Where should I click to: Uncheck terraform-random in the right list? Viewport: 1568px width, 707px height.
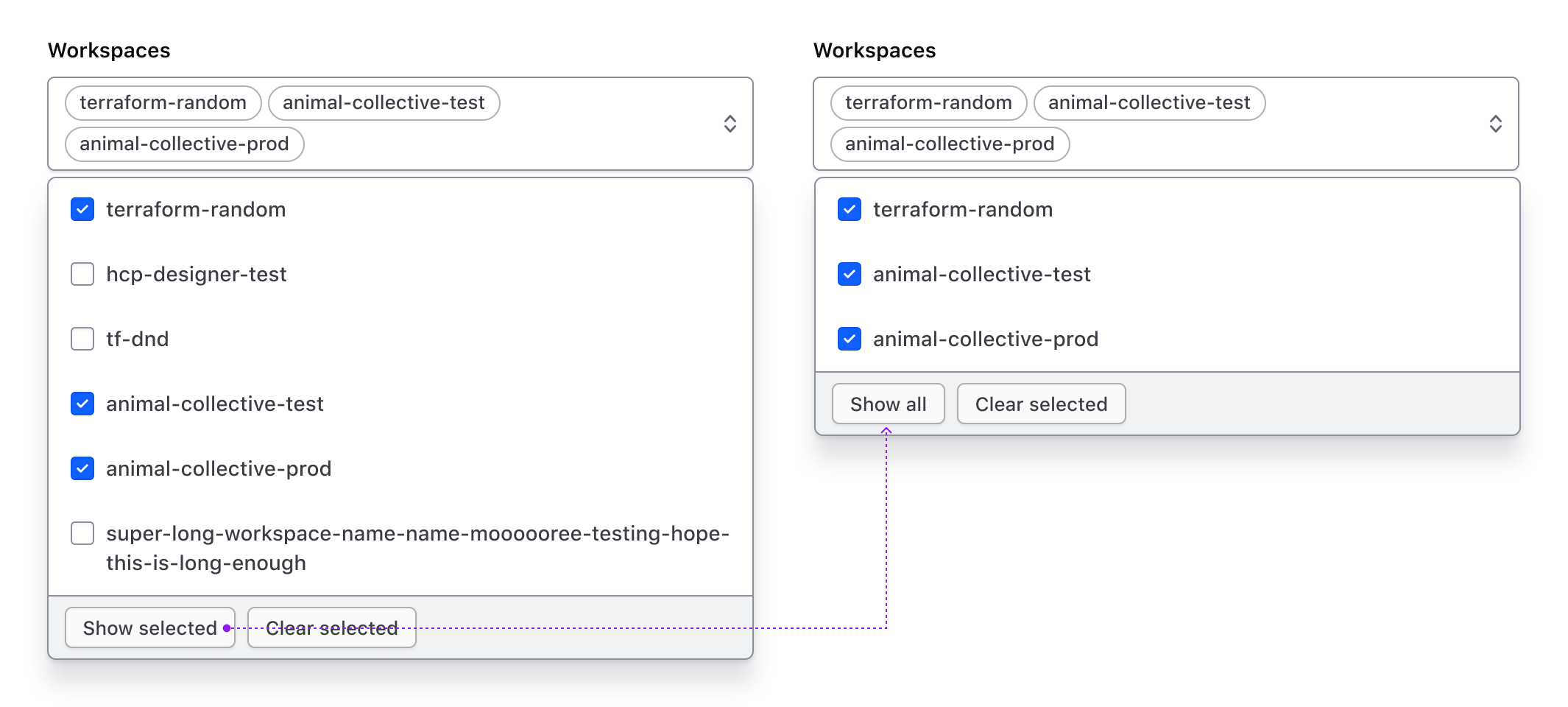[x=849, y=209]
